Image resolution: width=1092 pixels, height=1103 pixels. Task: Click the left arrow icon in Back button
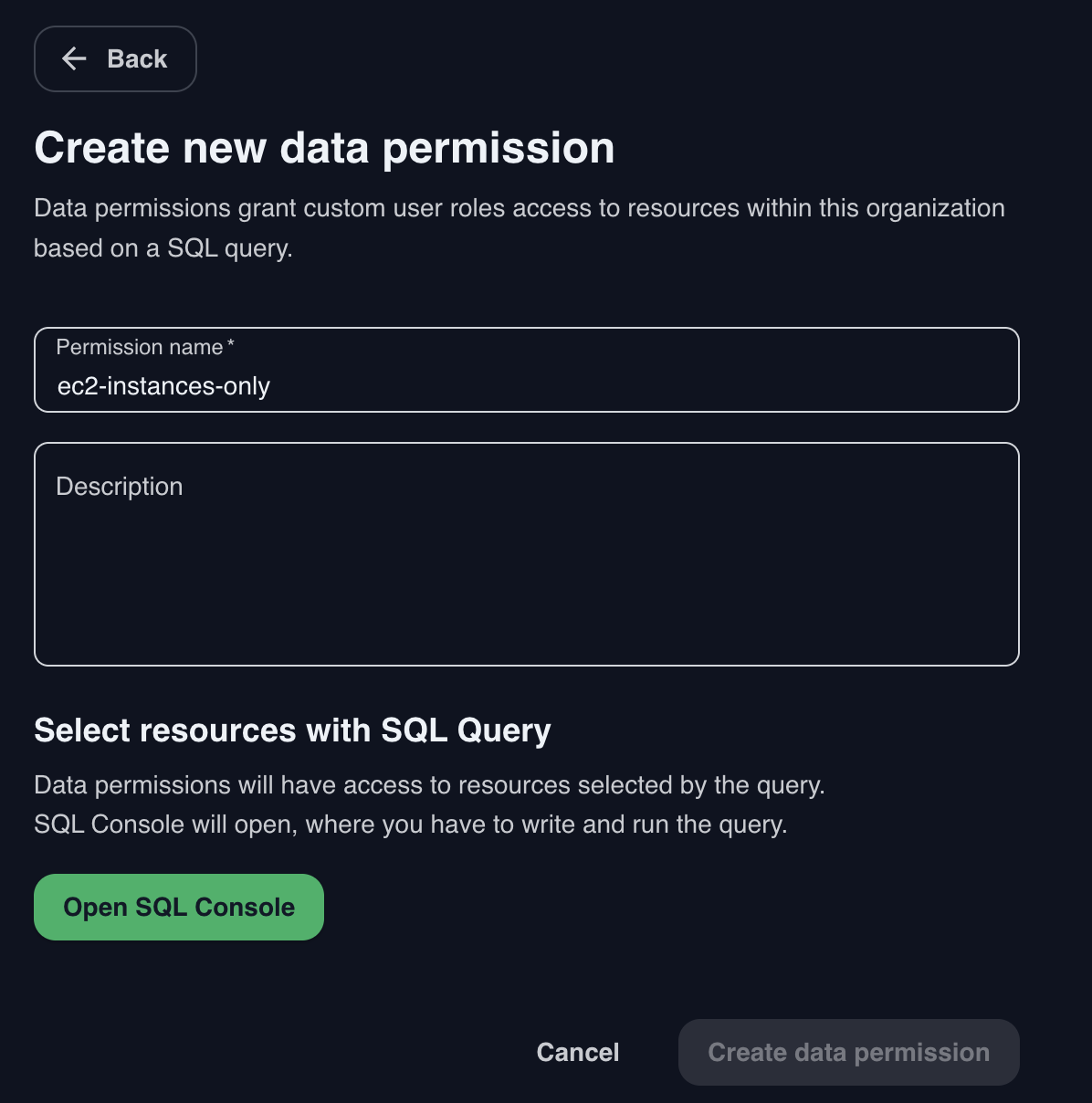pyautogui.click(x=74, y=59)
